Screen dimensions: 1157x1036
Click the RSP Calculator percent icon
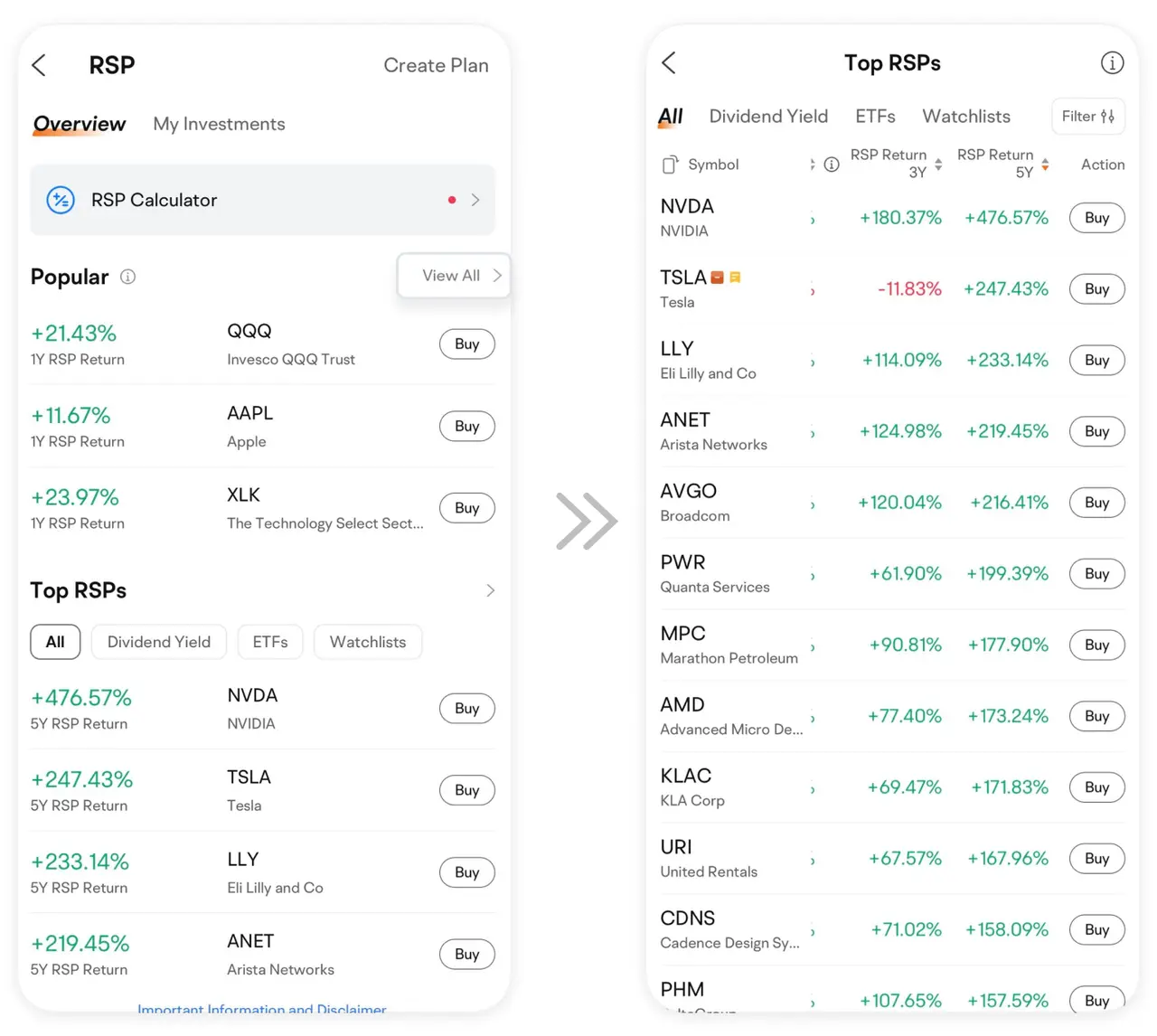coord(61,200)
